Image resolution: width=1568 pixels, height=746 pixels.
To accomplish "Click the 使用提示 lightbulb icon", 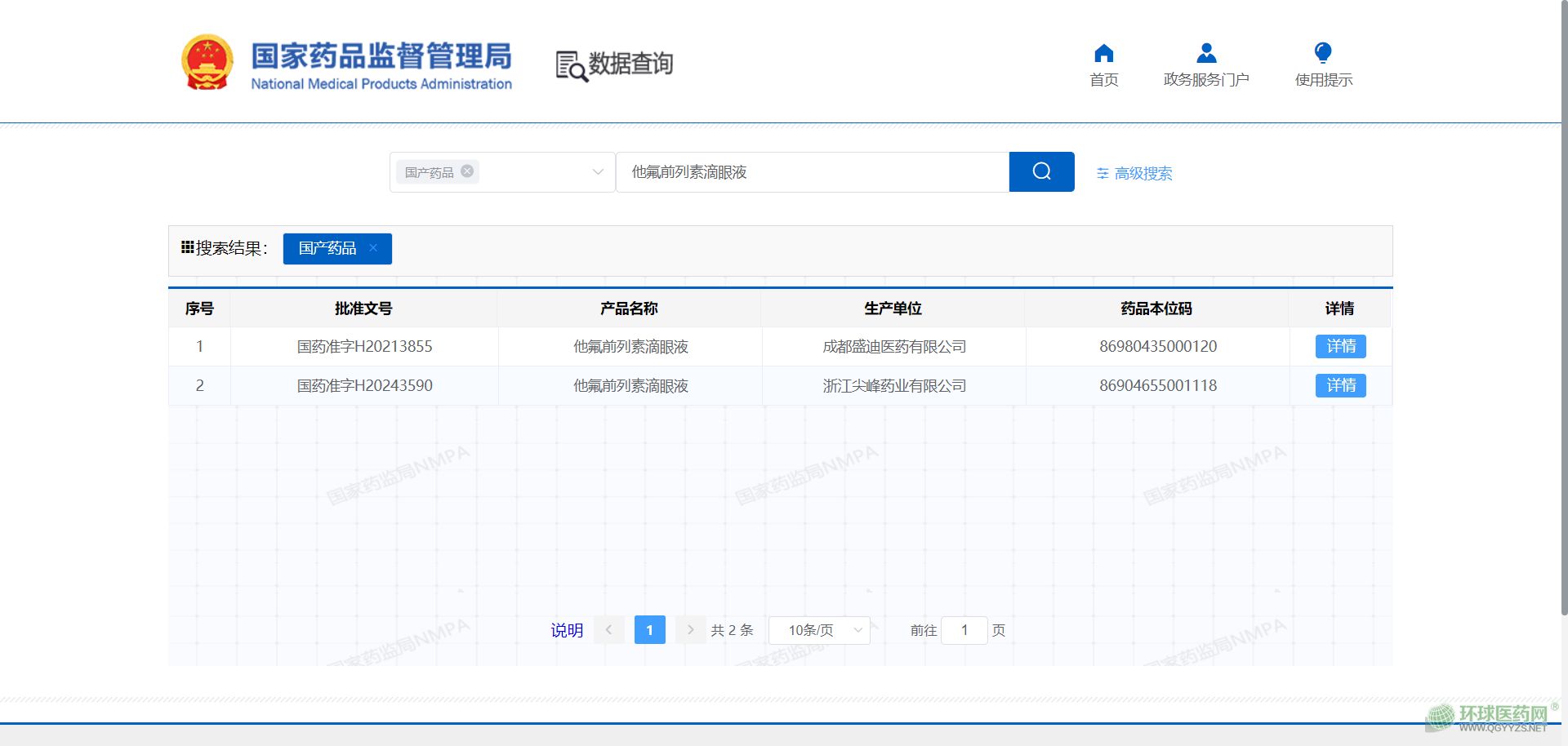I will coord(1323,54).
